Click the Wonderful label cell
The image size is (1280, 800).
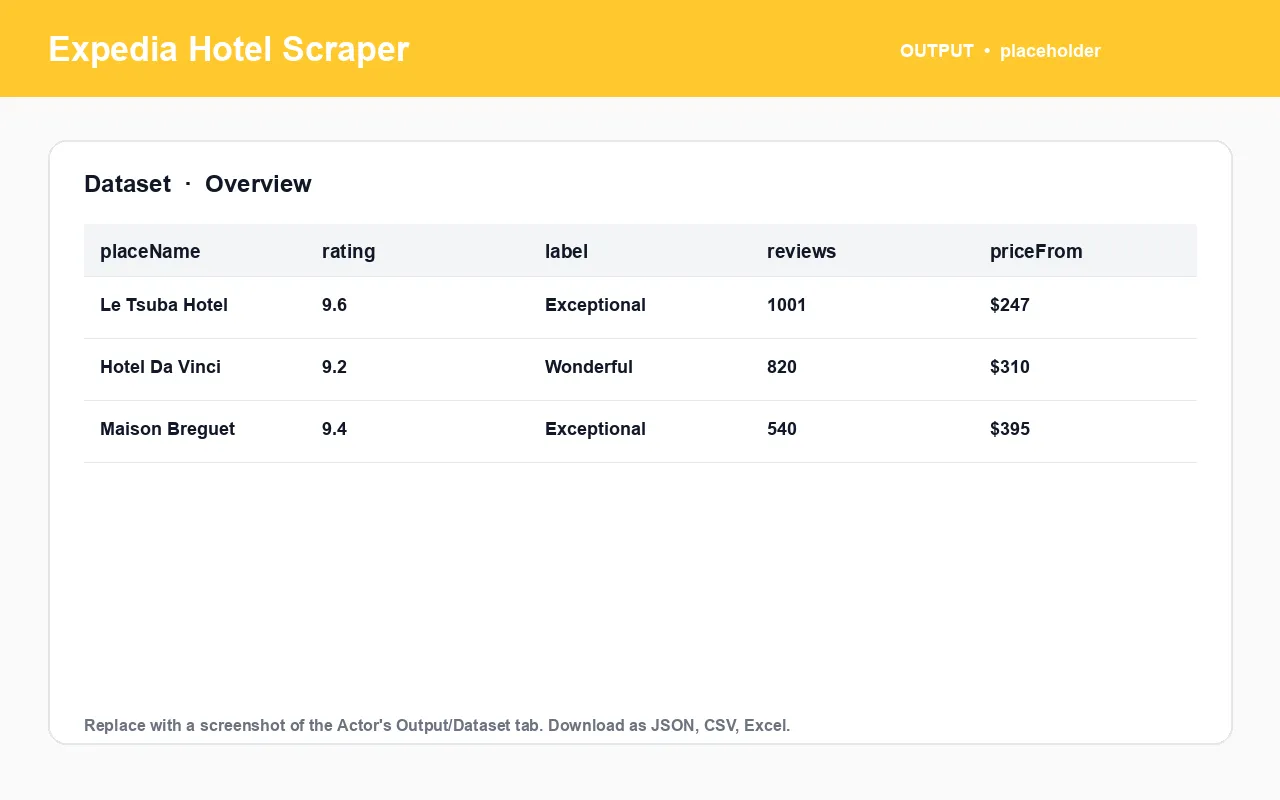pyautogui.click(x=588, y=367)
